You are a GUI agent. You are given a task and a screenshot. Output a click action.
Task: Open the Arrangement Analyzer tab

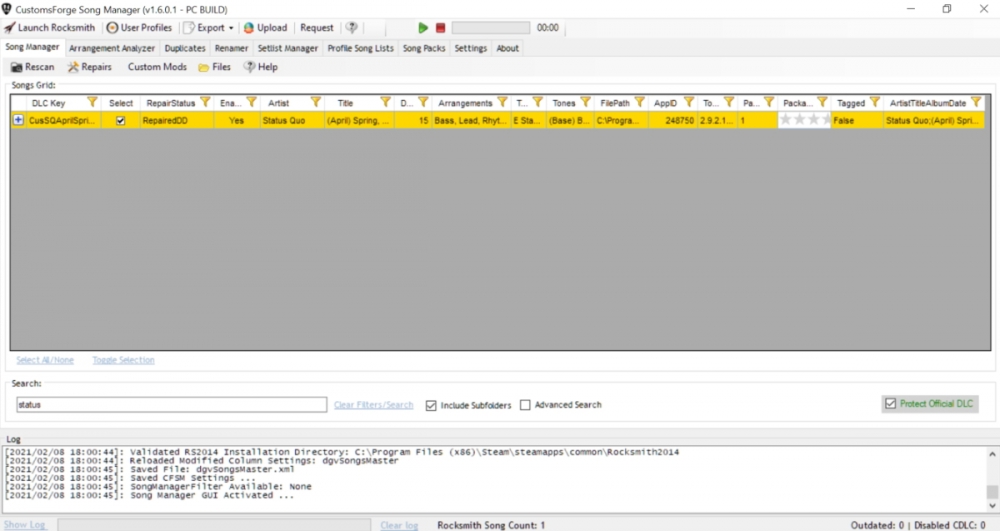[x=112, y=48]
